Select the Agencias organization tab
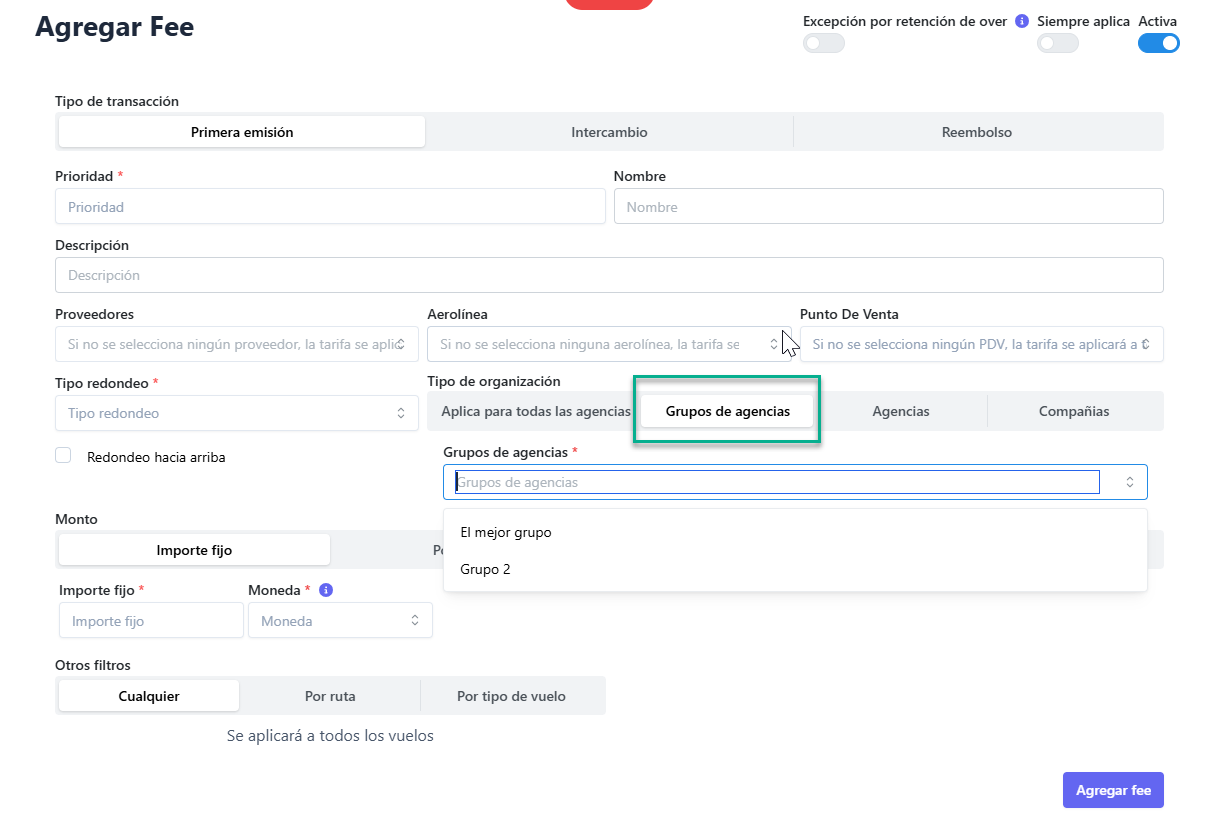 pyautogui.click(x=900, y=411)
